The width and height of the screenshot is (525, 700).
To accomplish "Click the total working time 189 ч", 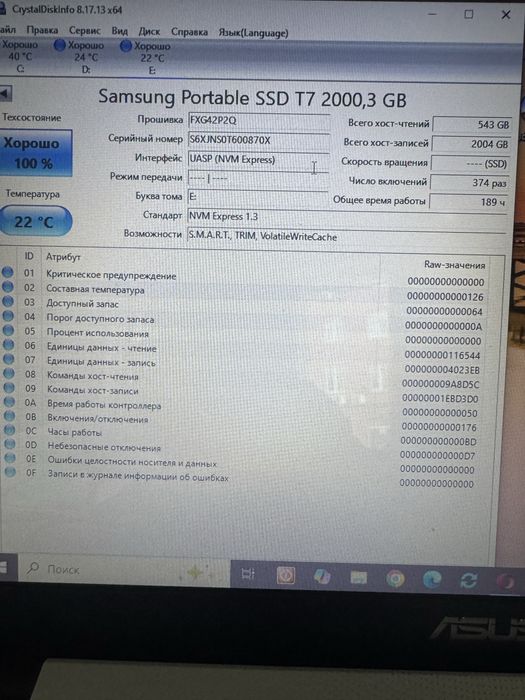I will click(x=468, y=202).
